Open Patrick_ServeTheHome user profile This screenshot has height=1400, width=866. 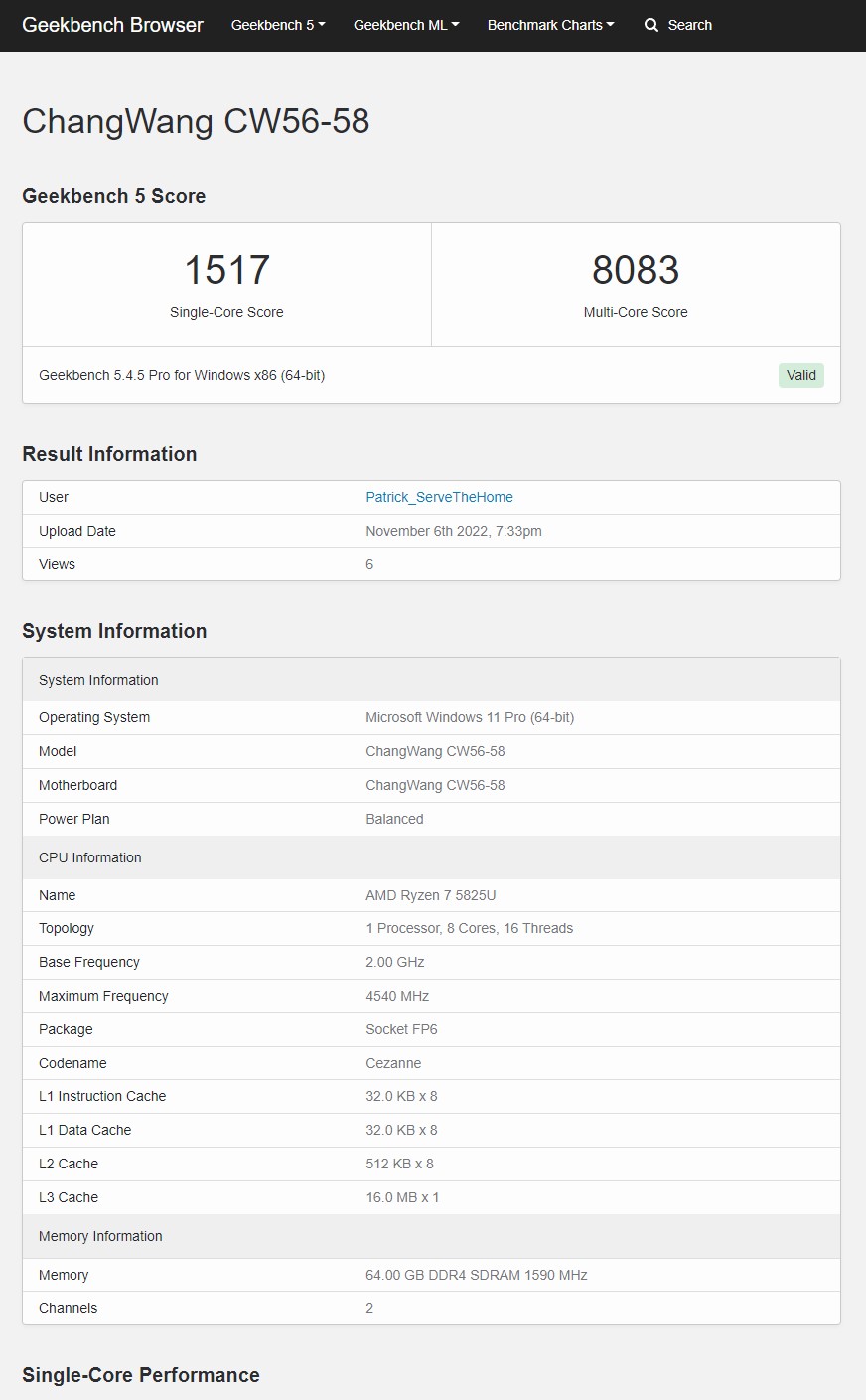point(439,497)
